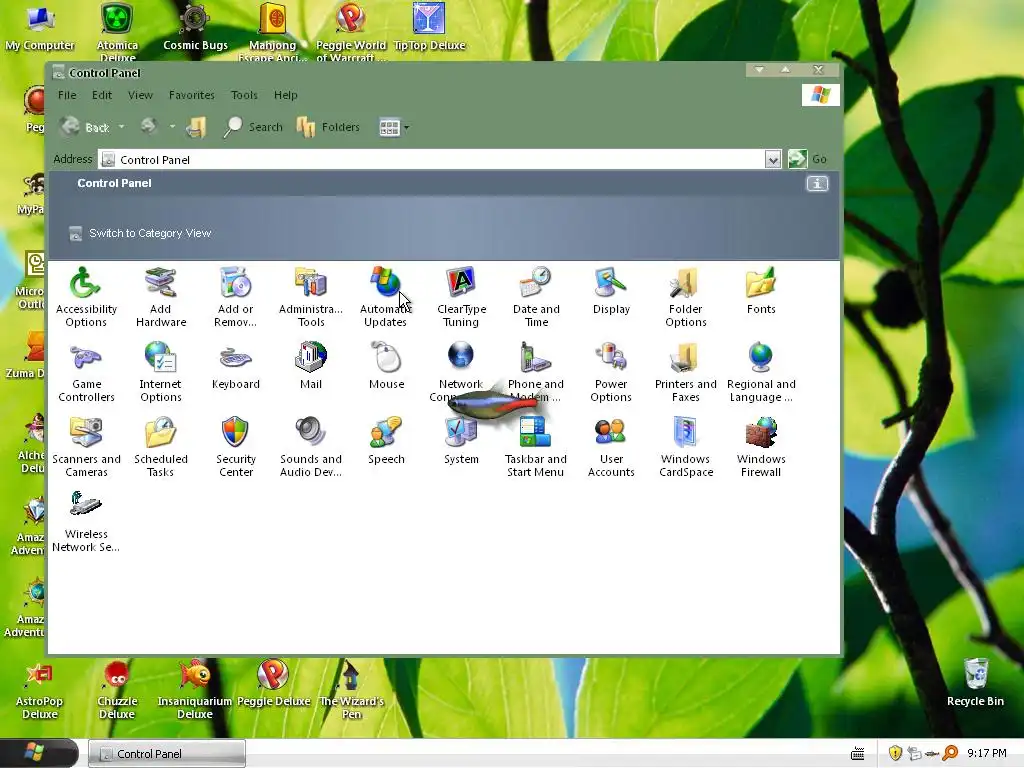The height and width of the screenshot is (768, 1024).
Task: Open Regional and Language options
Action: click(761, 372)
